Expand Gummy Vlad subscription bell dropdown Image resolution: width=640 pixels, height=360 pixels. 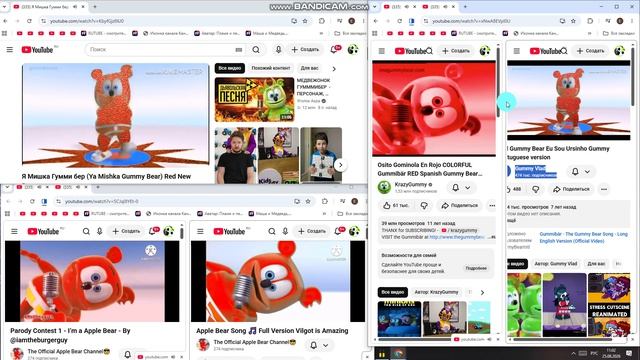coord(587,172)
